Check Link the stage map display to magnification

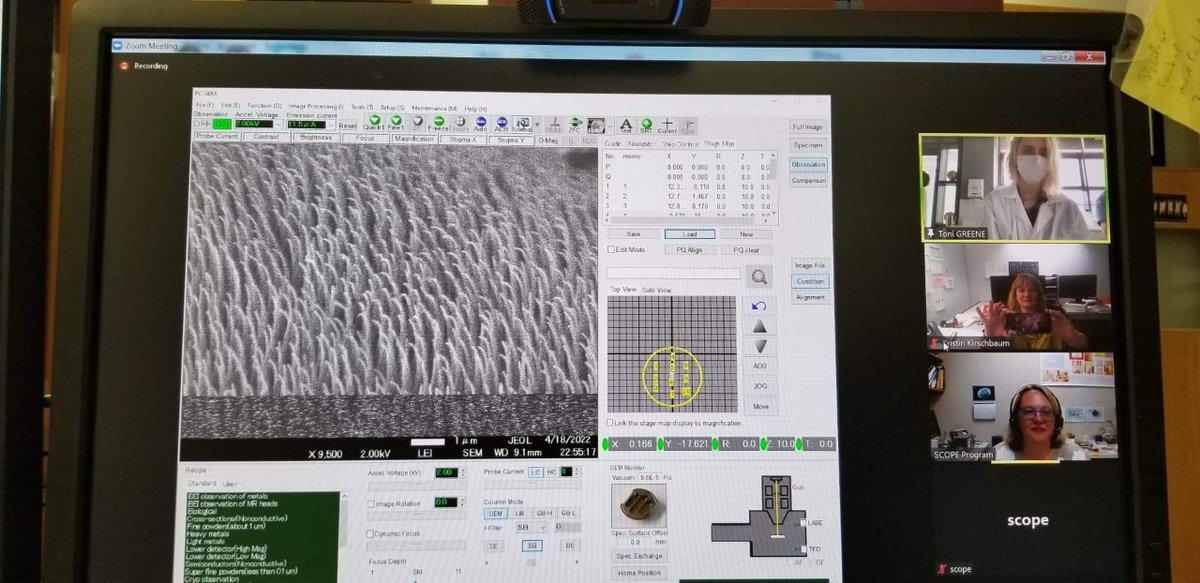pos(611,423)
